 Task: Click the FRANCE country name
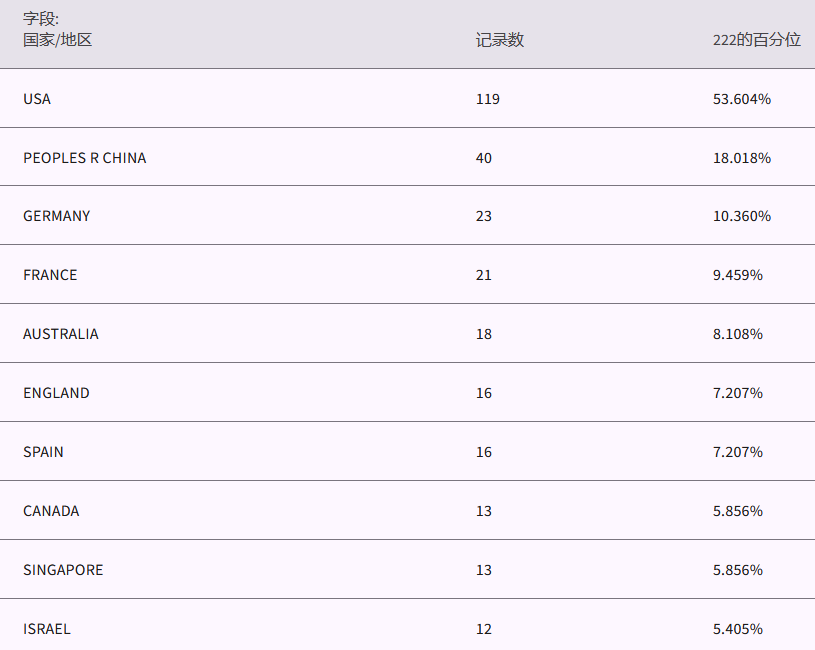coord(50,275)
